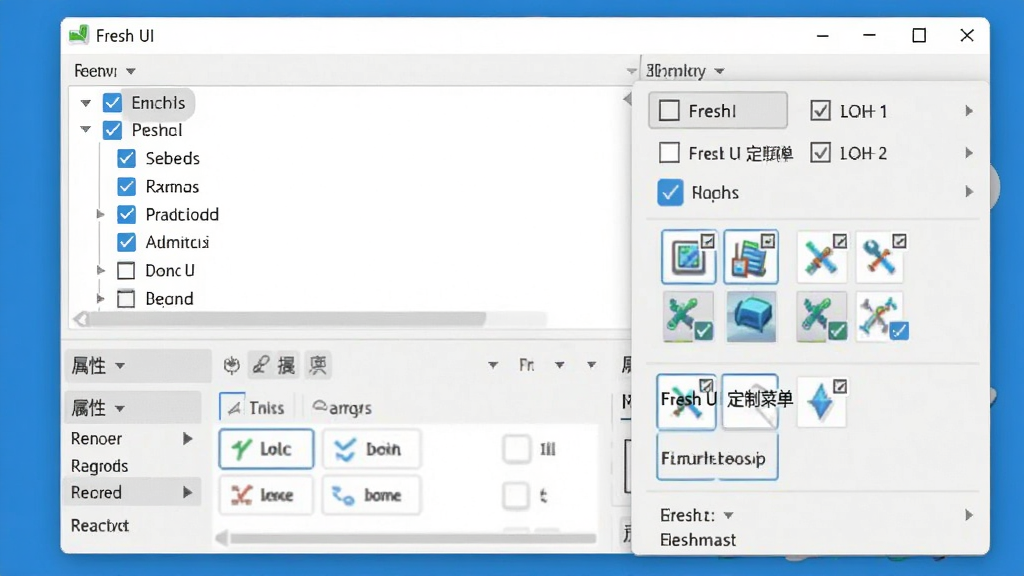Click the Fresh U icon tile
The image size is (1024, 576).
point(686,402)
